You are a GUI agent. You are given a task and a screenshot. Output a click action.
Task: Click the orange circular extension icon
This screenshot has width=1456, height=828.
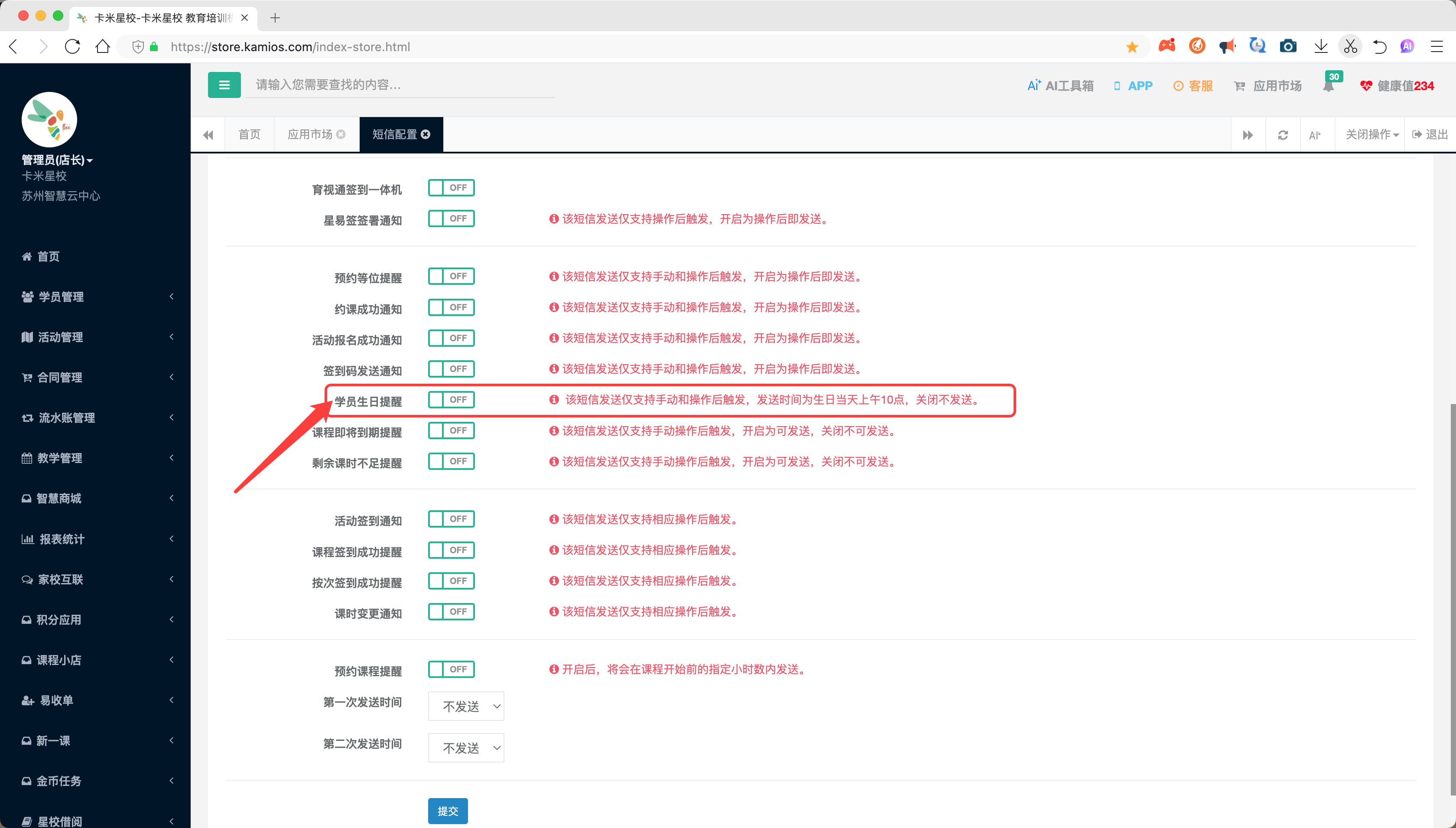1197,46
